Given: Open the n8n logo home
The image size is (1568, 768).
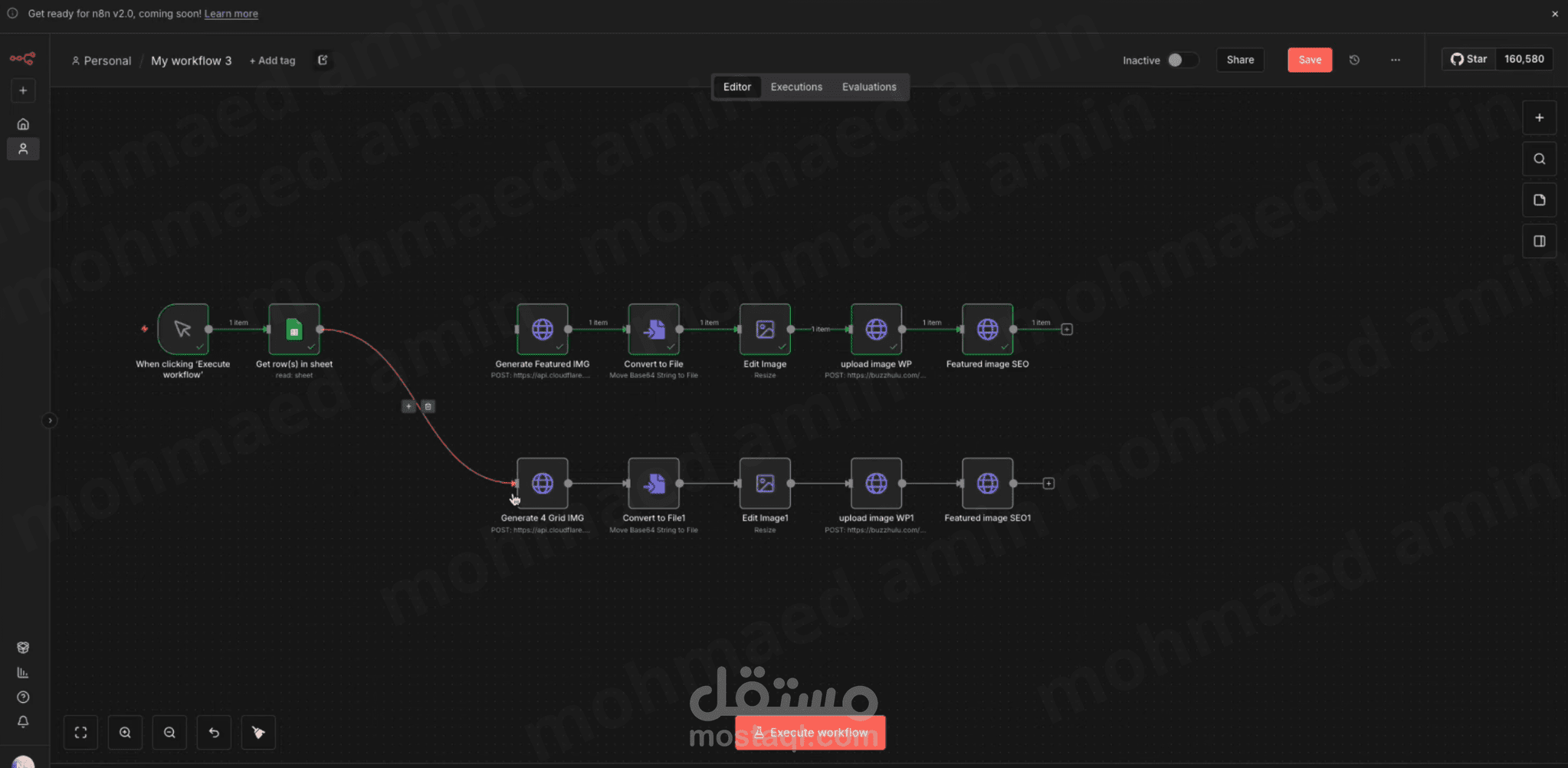Looking at the screenshot, I should coord(22,58).
